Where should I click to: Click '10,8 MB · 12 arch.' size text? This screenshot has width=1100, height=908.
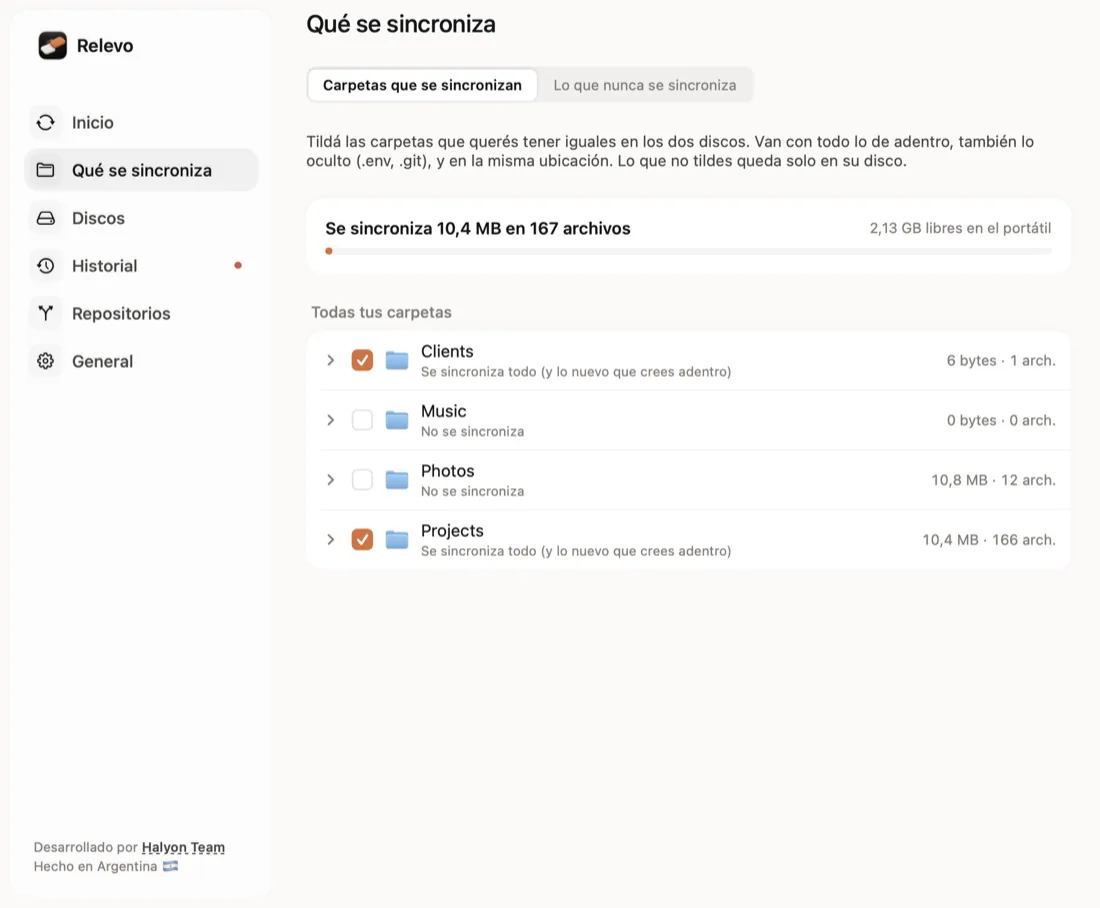point(993,480)
